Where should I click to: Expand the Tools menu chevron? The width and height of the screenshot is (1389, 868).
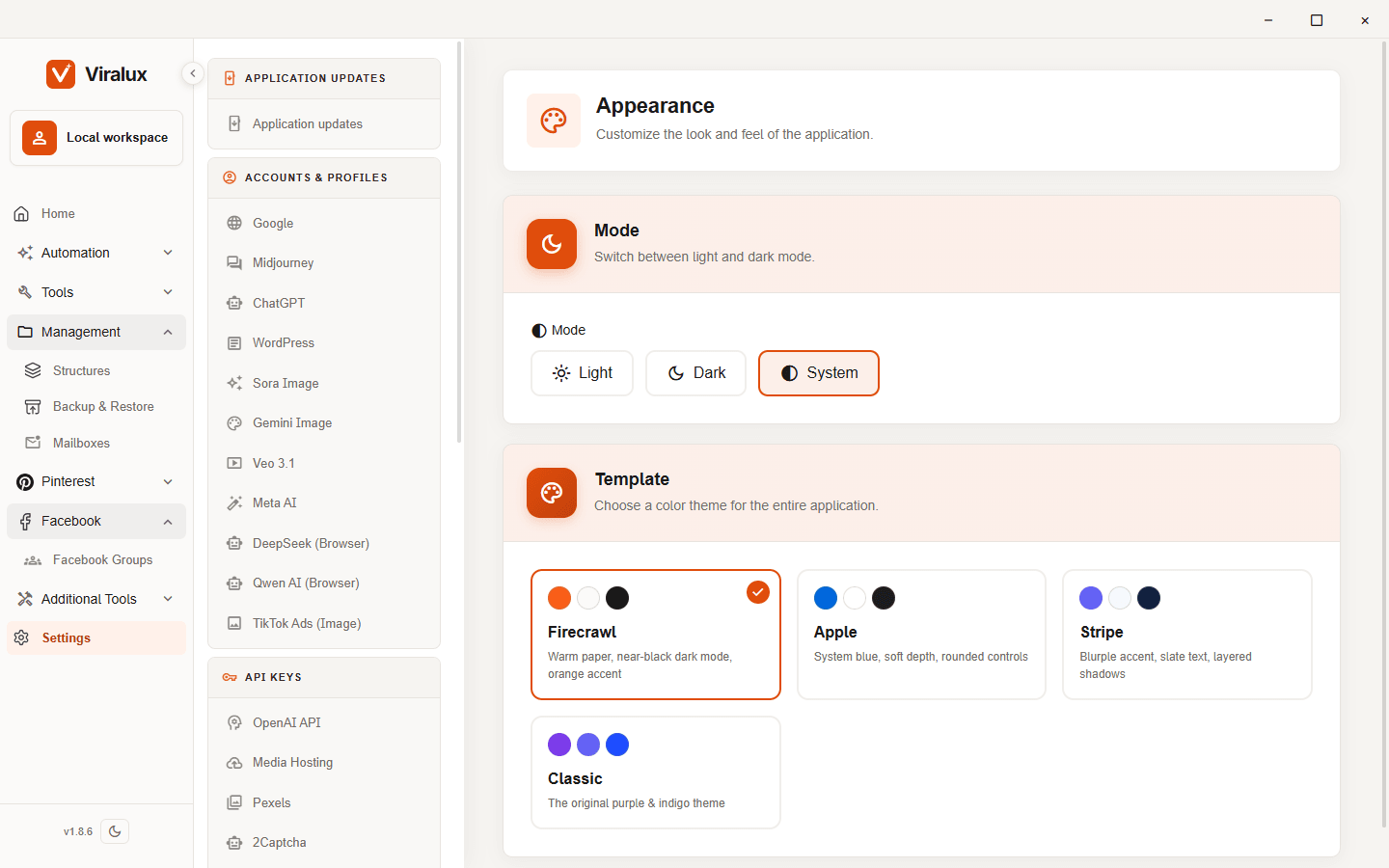168,292
